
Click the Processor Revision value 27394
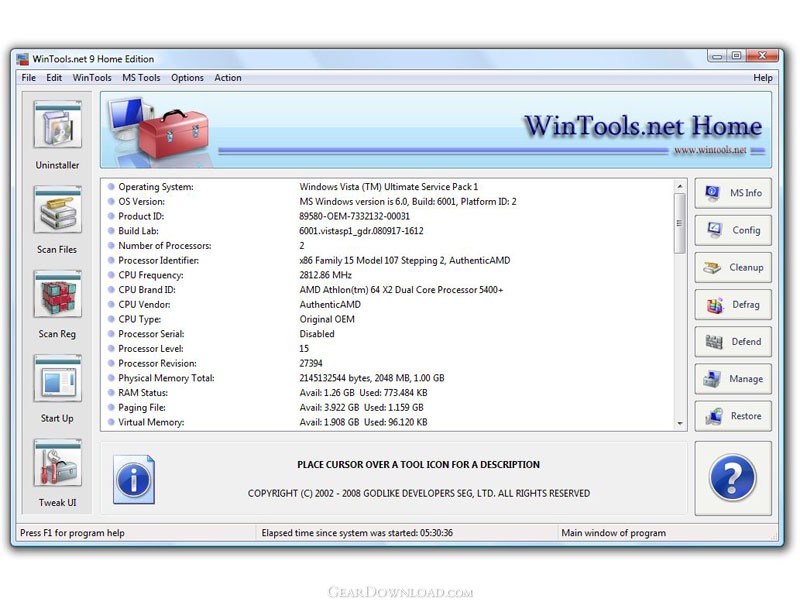[311, 363]
